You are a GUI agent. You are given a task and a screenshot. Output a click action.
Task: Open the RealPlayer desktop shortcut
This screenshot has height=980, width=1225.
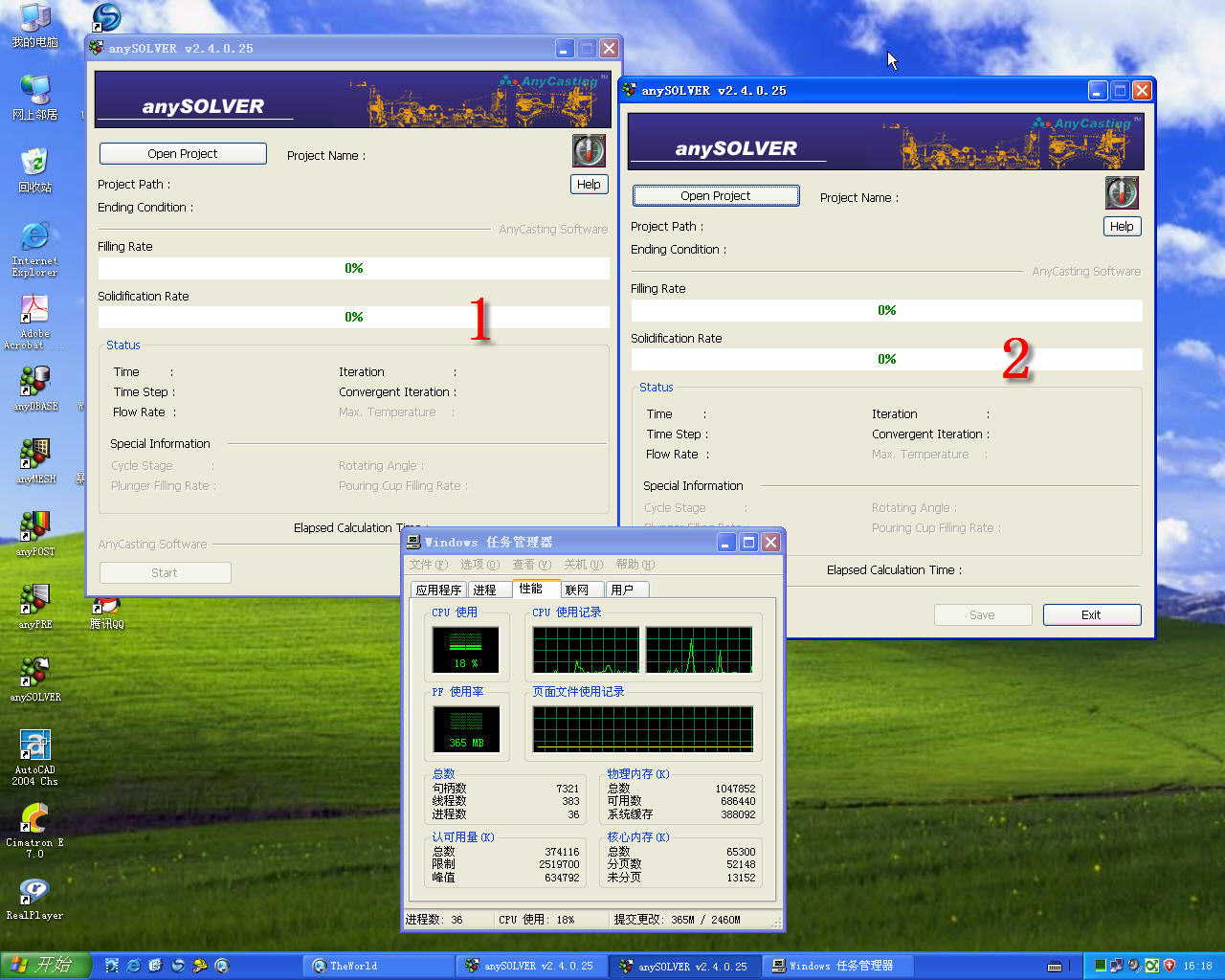click(x=35, y=898)
